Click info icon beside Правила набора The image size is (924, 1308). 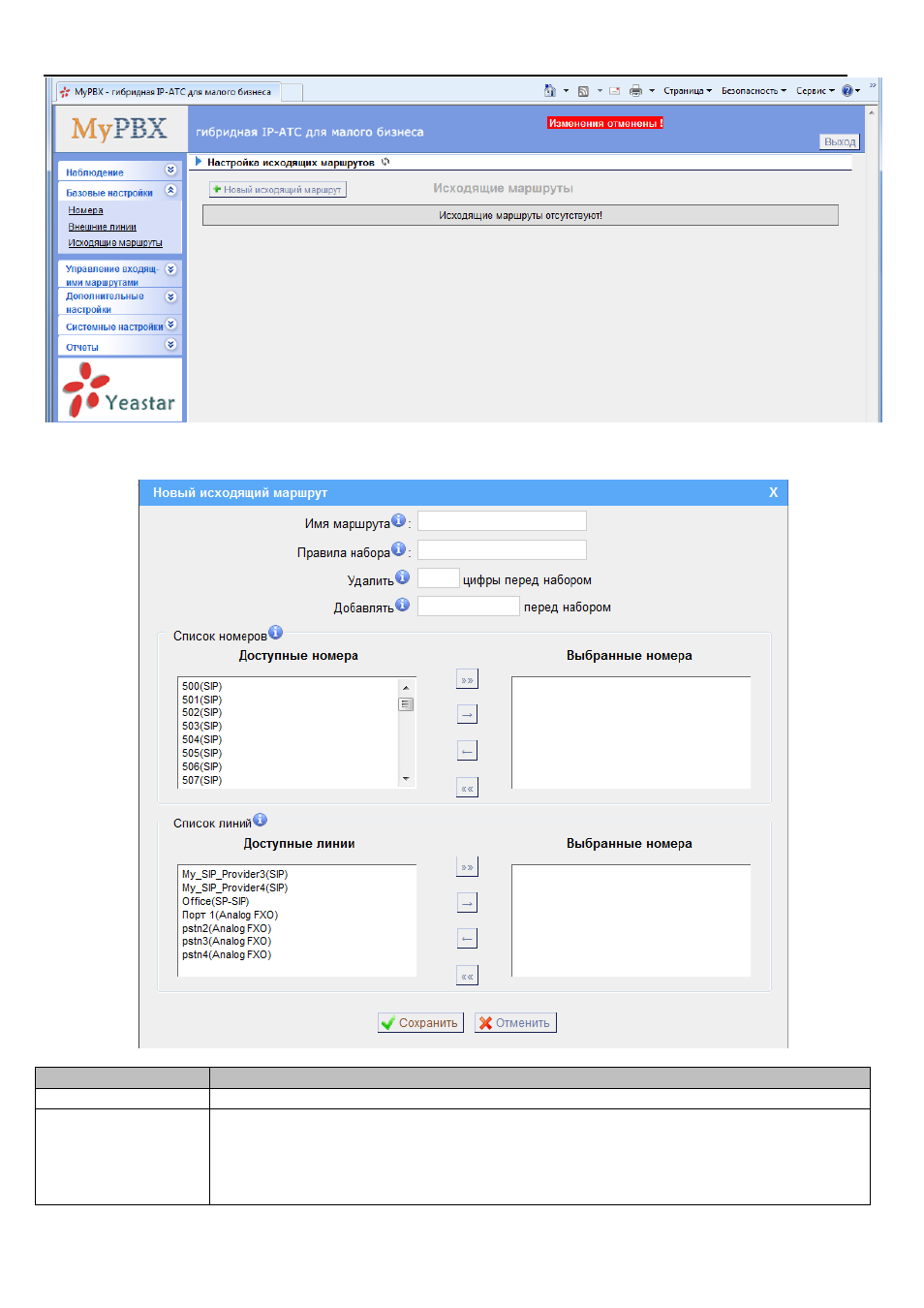coord(398,549)
